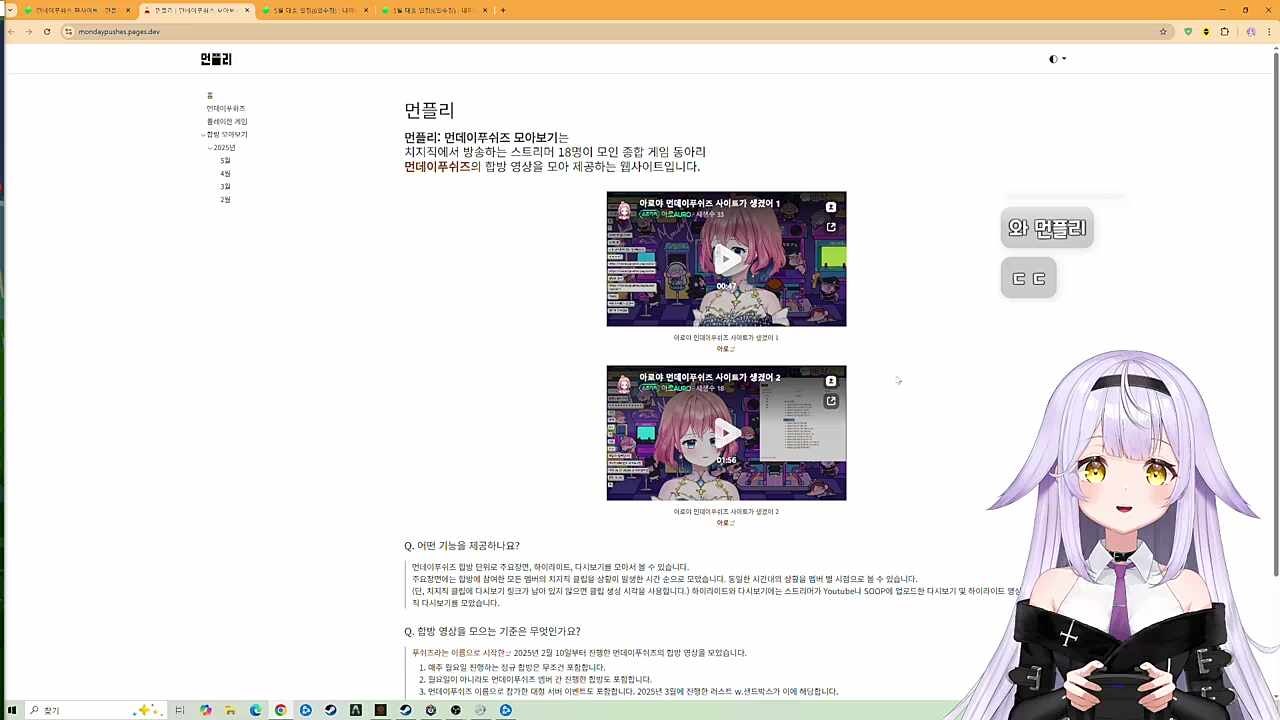This screenshot has height=720, width=1280.
Task: Open 플레이한 게임 in the sidebar
Action: point(227,121)
